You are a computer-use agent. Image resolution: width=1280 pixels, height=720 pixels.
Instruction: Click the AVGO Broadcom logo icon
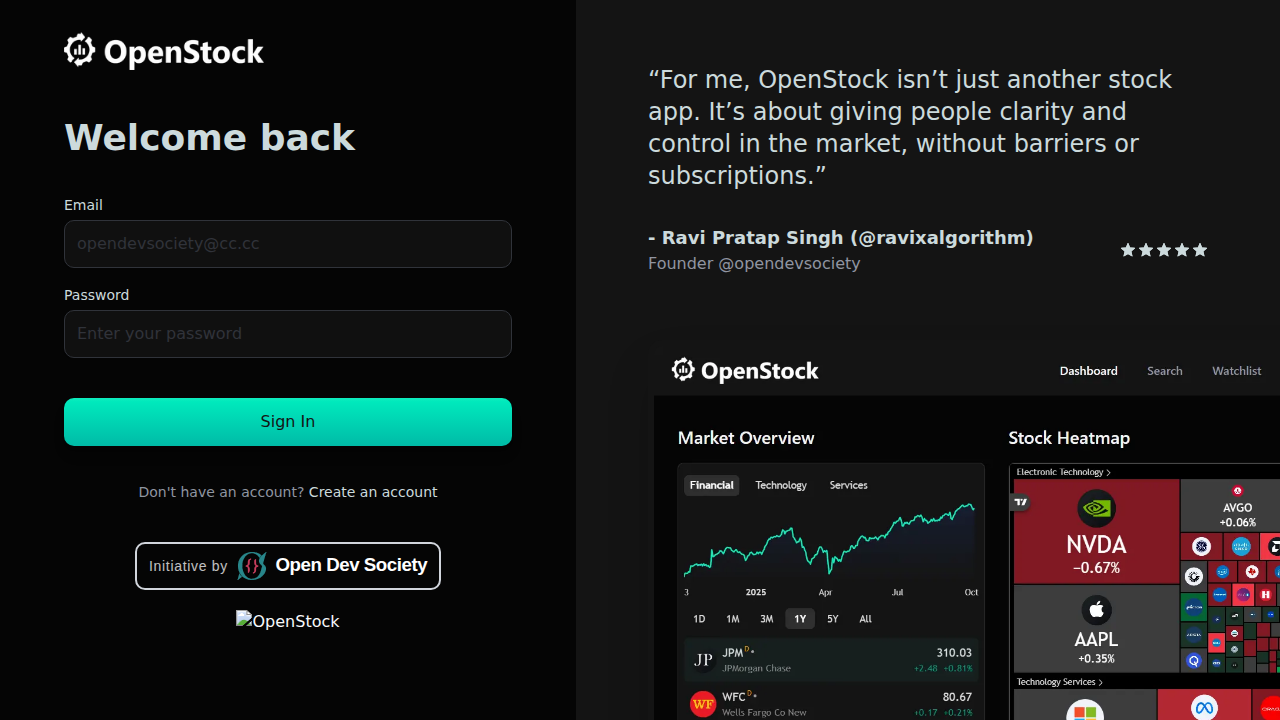click(x=1237, y=491)
